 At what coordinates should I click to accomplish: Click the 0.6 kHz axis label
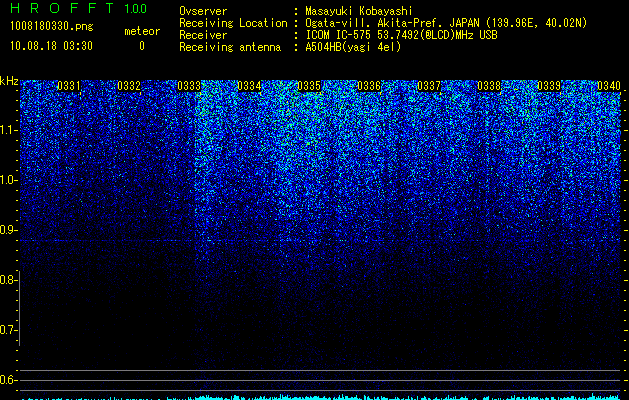coord(8,380)
